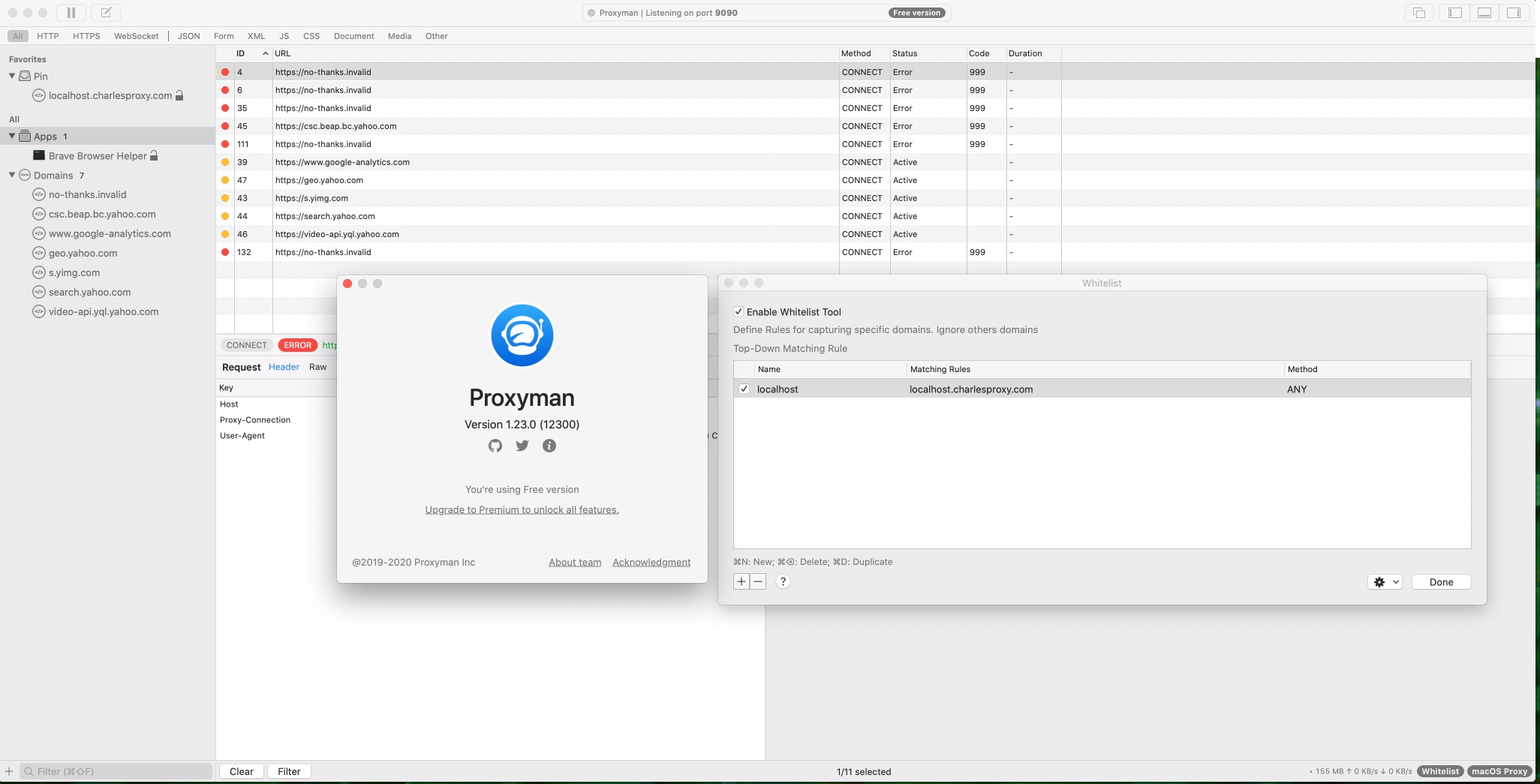Viewport: 1540px width, 784px height.
Task: Uncheck the localhost whitelist rule checkbox
Action: [744, 389]
